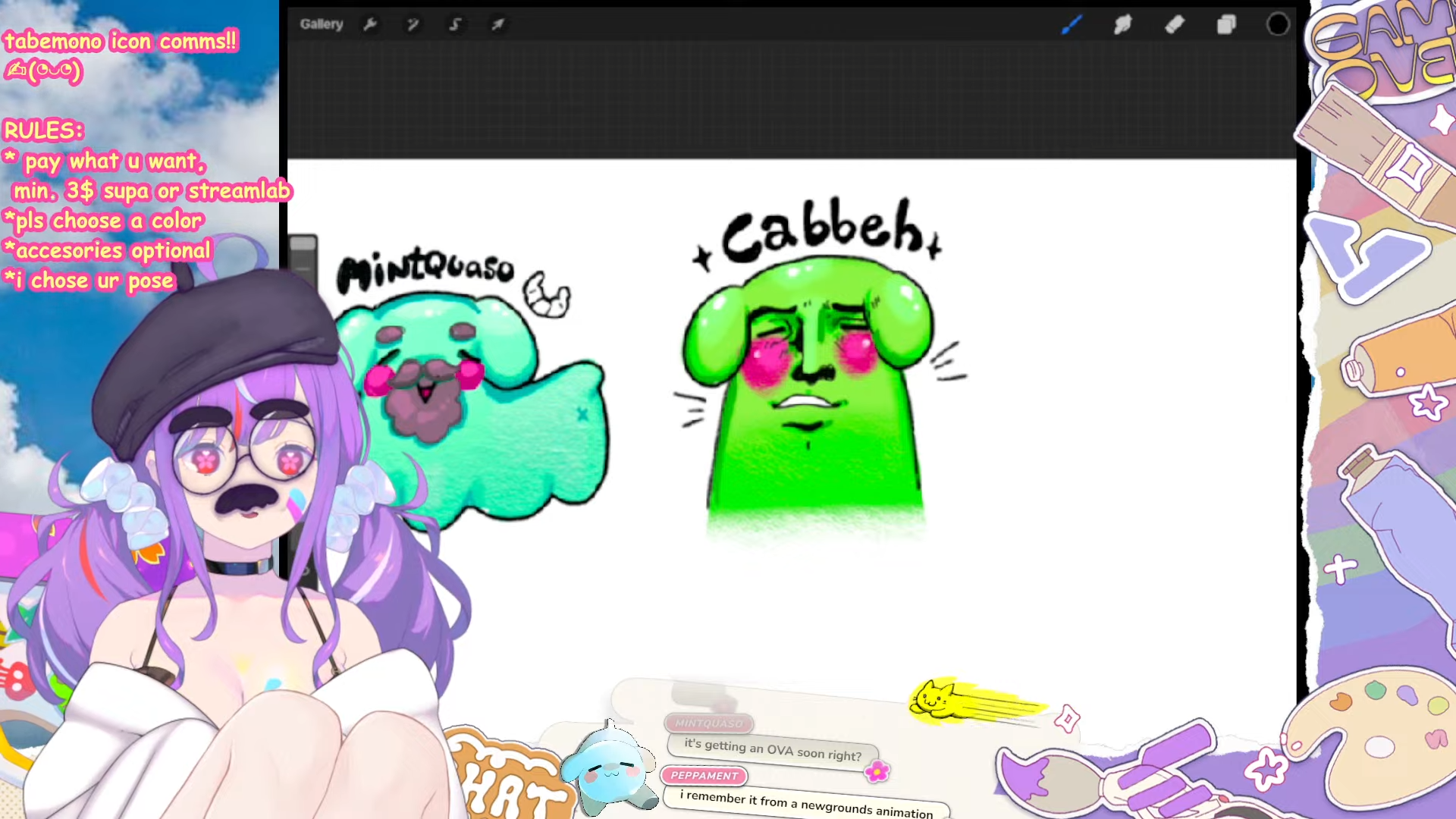
Task: Click the small shrimp doodle sketch
Action: tap(547, 294)
